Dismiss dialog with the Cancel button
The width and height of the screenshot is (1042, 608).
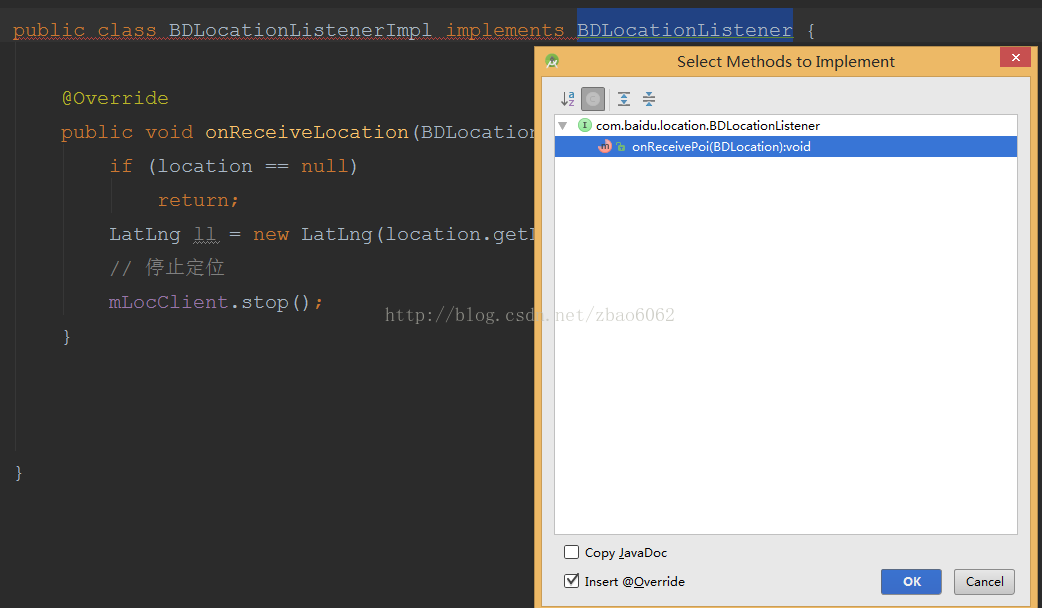[984, 581]
